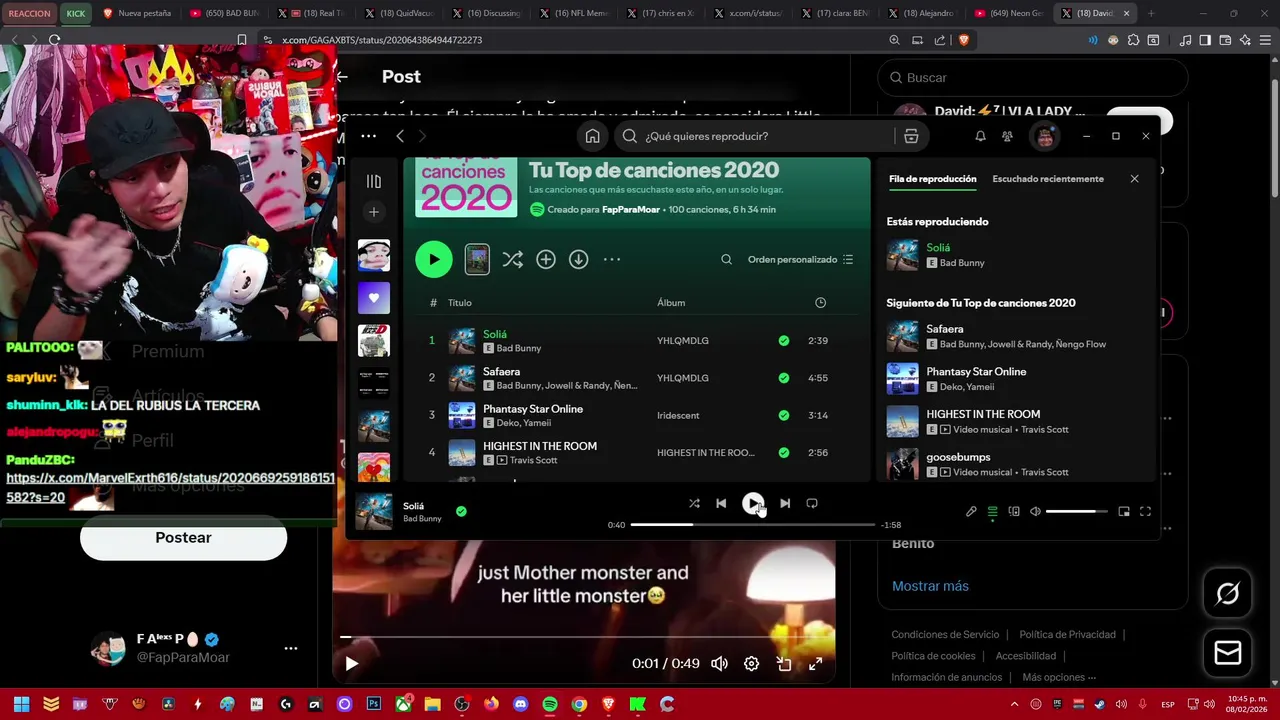Toggle saved check for Soliá row
Screen dimensions: 1280x720
784,340
